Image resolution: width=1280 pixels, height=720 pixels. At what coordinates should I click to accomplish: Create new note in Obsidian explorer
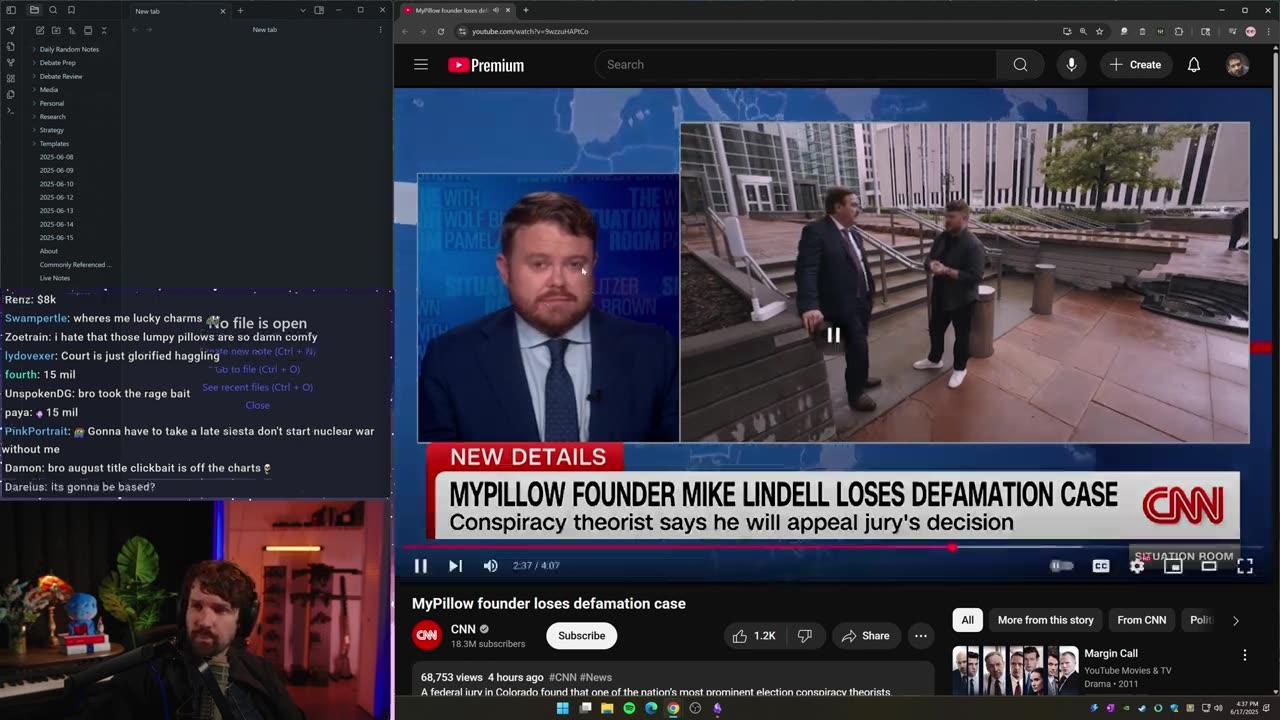coord(39,30)
